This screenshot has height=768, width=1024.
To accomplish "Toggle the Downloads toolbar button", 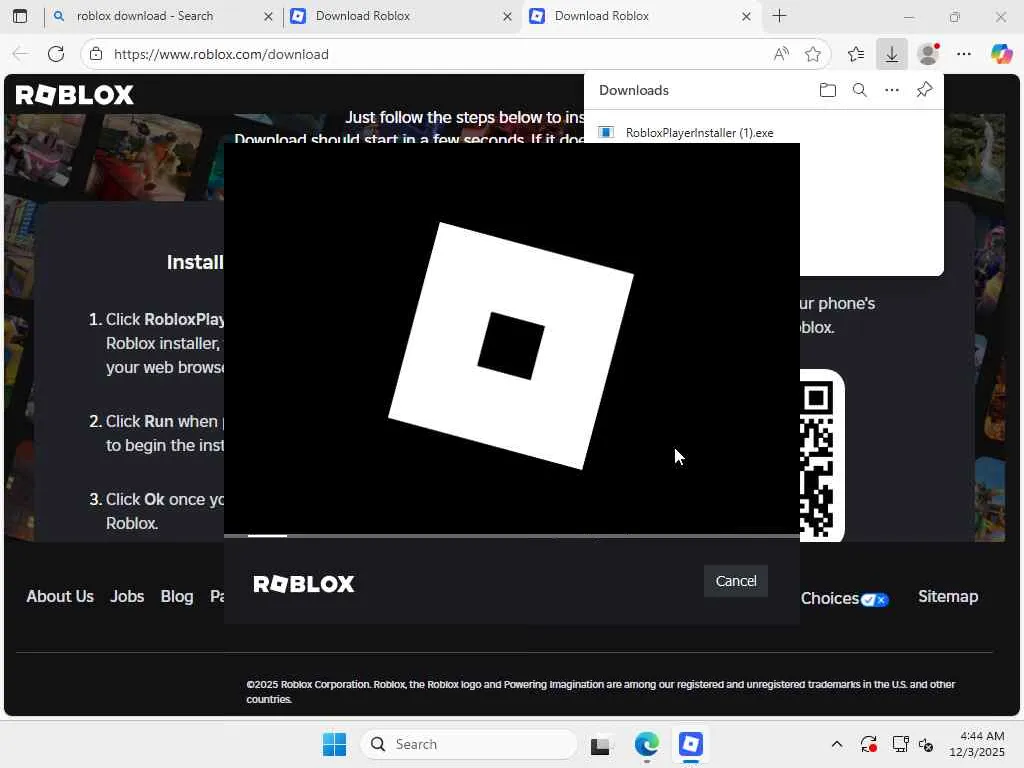I will [x=891, y=54].
